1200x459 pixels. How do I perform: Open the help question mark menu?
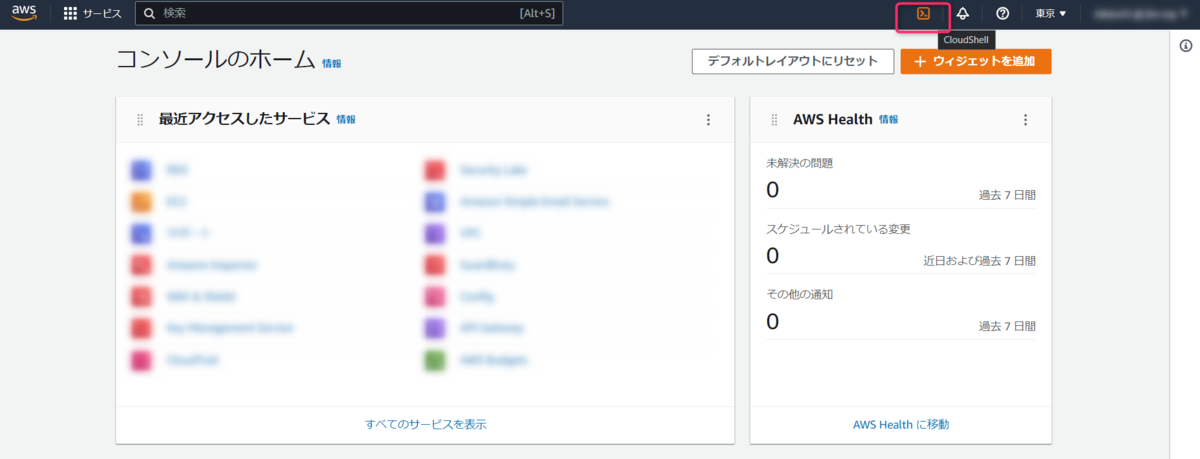1002,14
